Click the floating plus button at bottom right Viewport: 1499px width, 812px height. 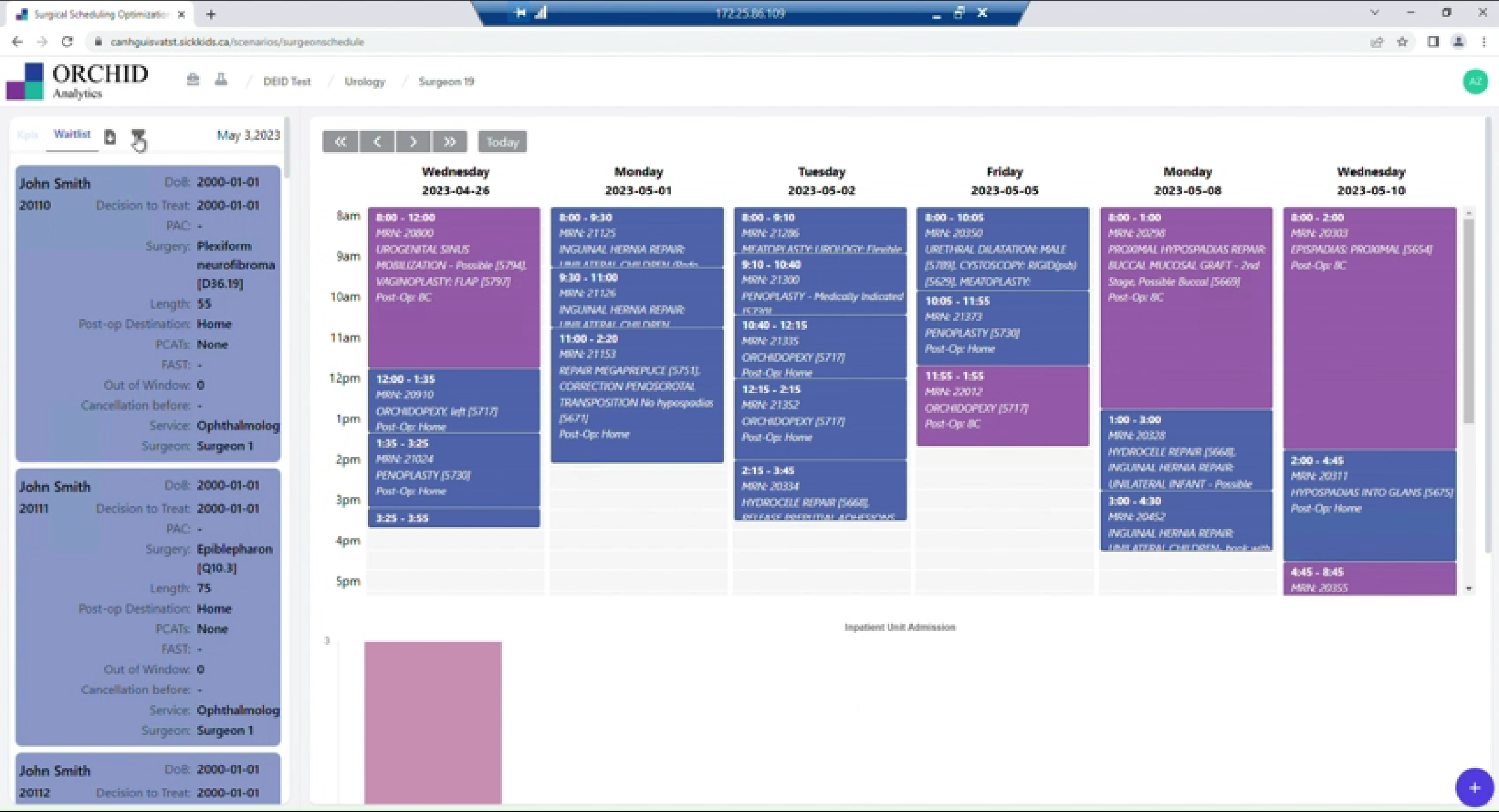[x=1474, y=787]
